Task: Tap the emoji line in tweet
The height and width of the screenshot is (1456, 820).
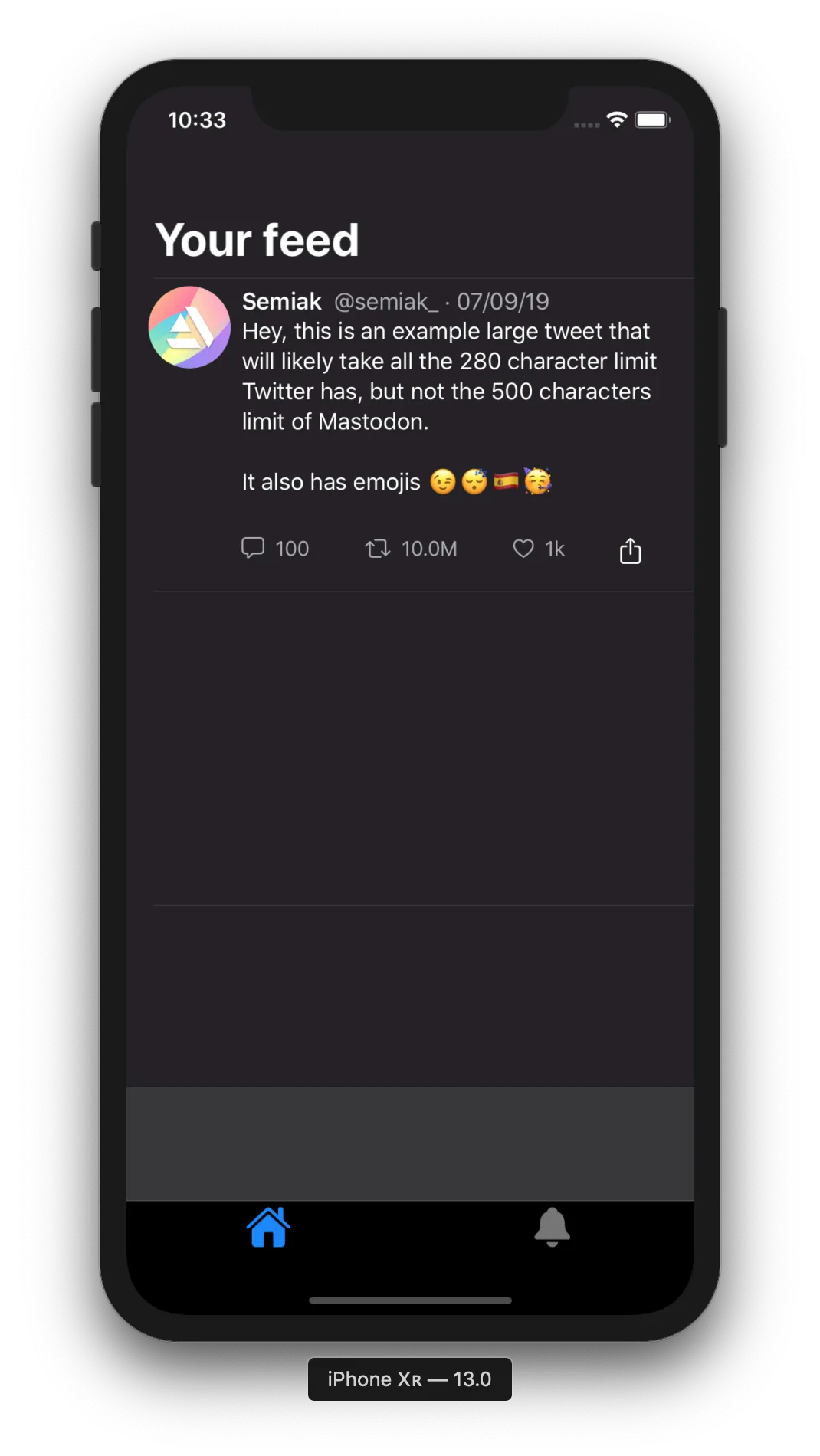Action: (x=397, y=481)
